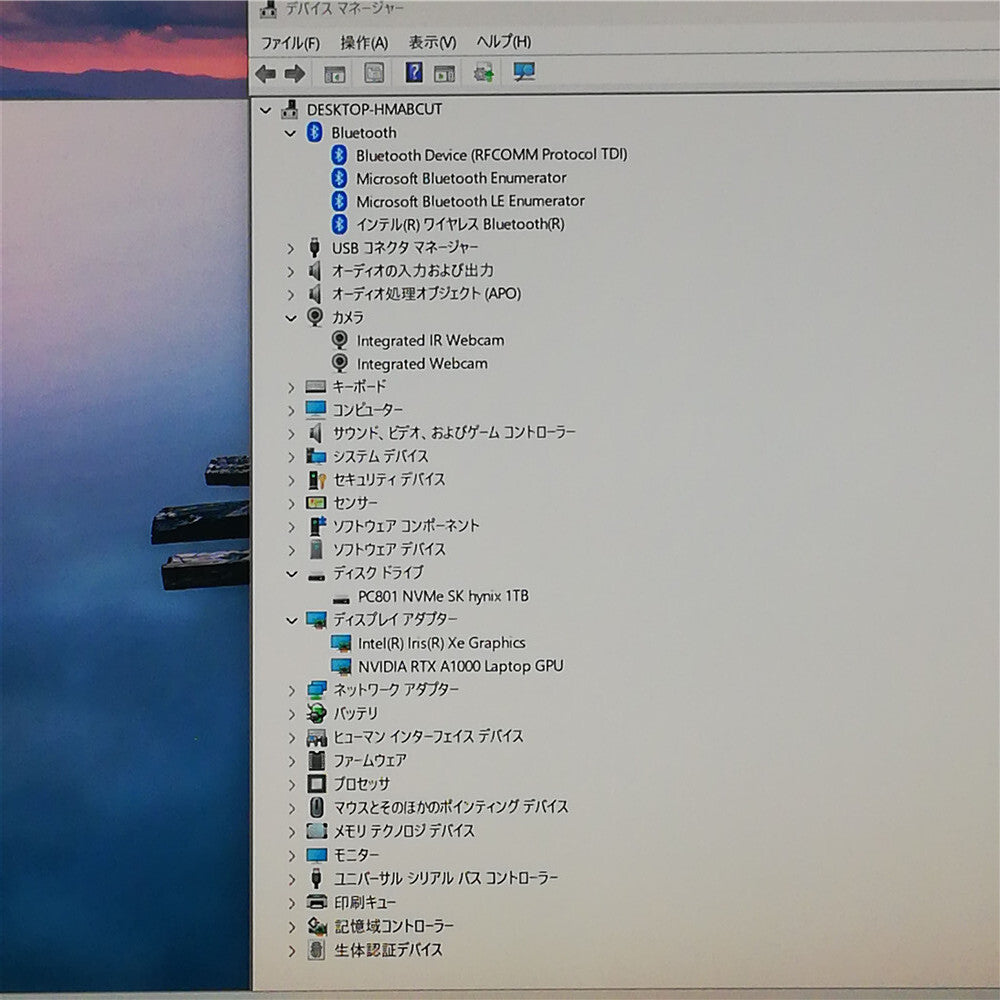Click the update driver software icon

click(483, 73)
